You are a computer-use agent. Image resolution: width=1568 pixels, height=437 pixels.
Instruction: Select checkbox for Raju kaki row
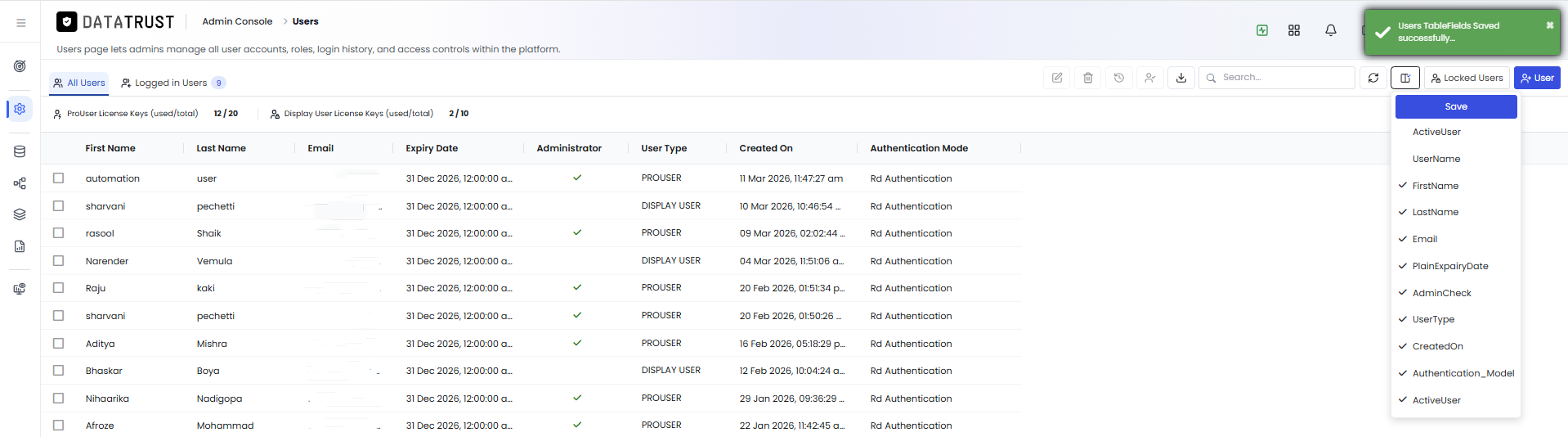click(58, 287)
